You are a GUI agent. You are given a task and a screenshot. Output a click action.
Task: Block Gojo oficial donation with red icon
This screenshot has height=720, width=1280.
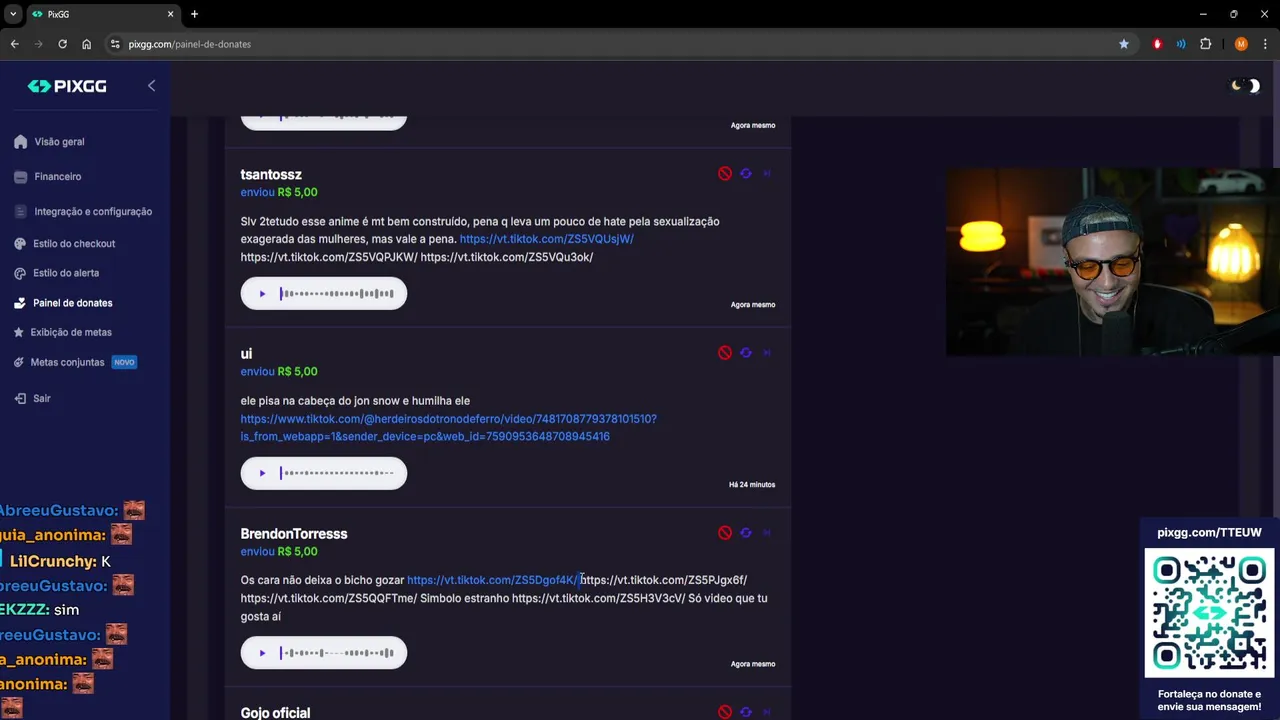[x=725, y=712]
